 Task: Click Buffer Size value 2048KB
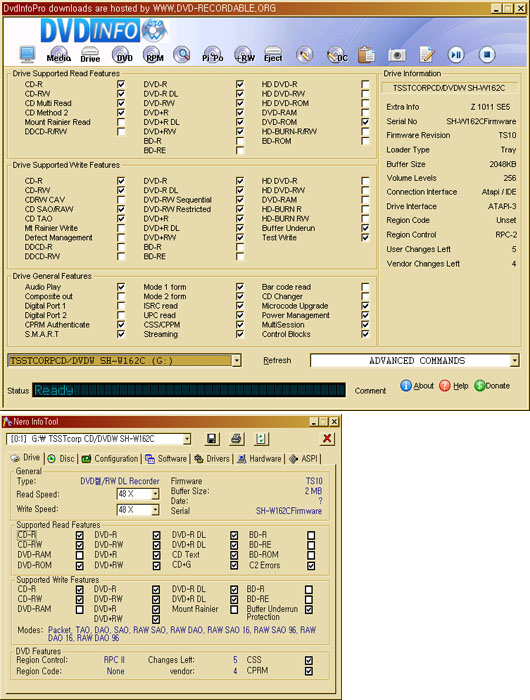click(503, 164)
